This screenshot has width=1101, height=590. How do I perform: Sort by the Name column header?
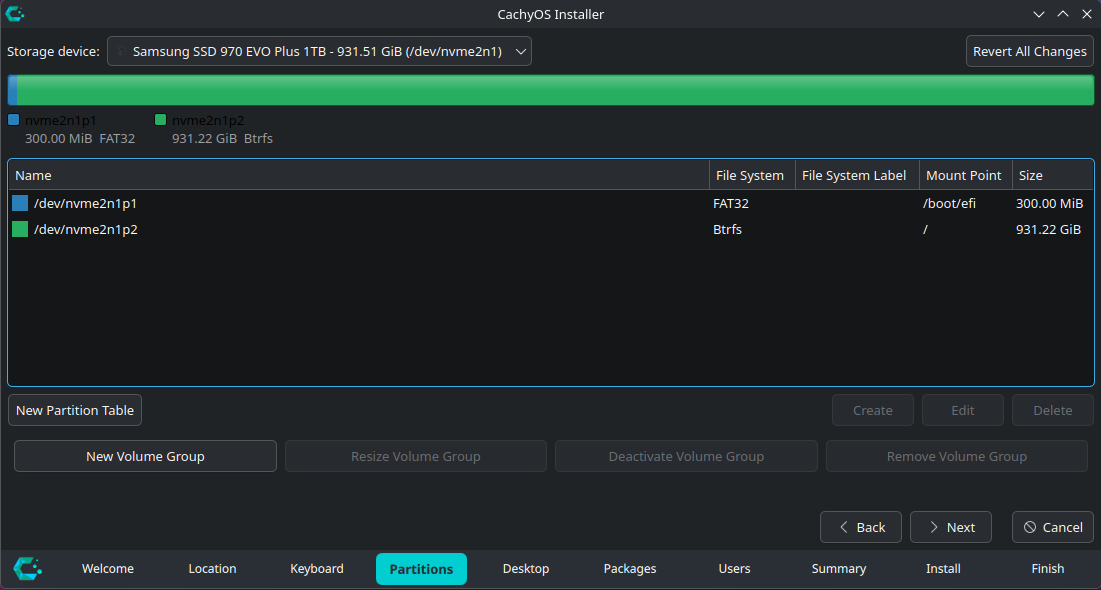[x=359, y=176]
